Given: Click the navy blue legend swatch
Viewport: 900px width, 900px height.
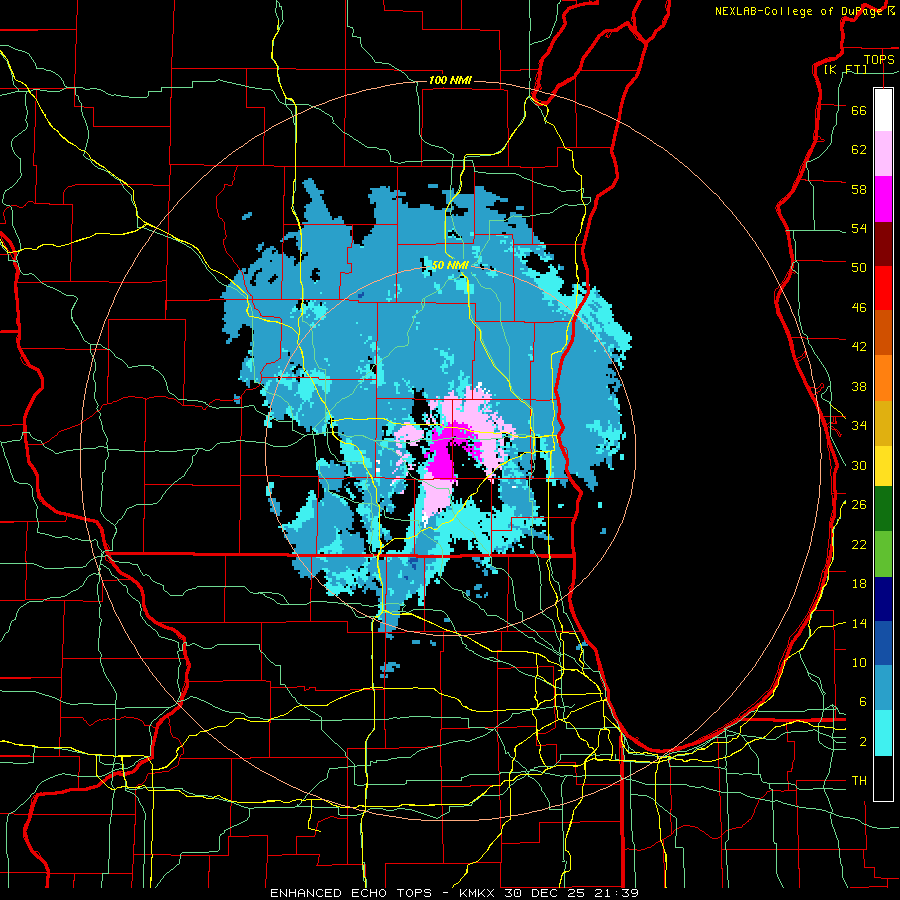Looking at the screenshot, I should tap(883, 599).
